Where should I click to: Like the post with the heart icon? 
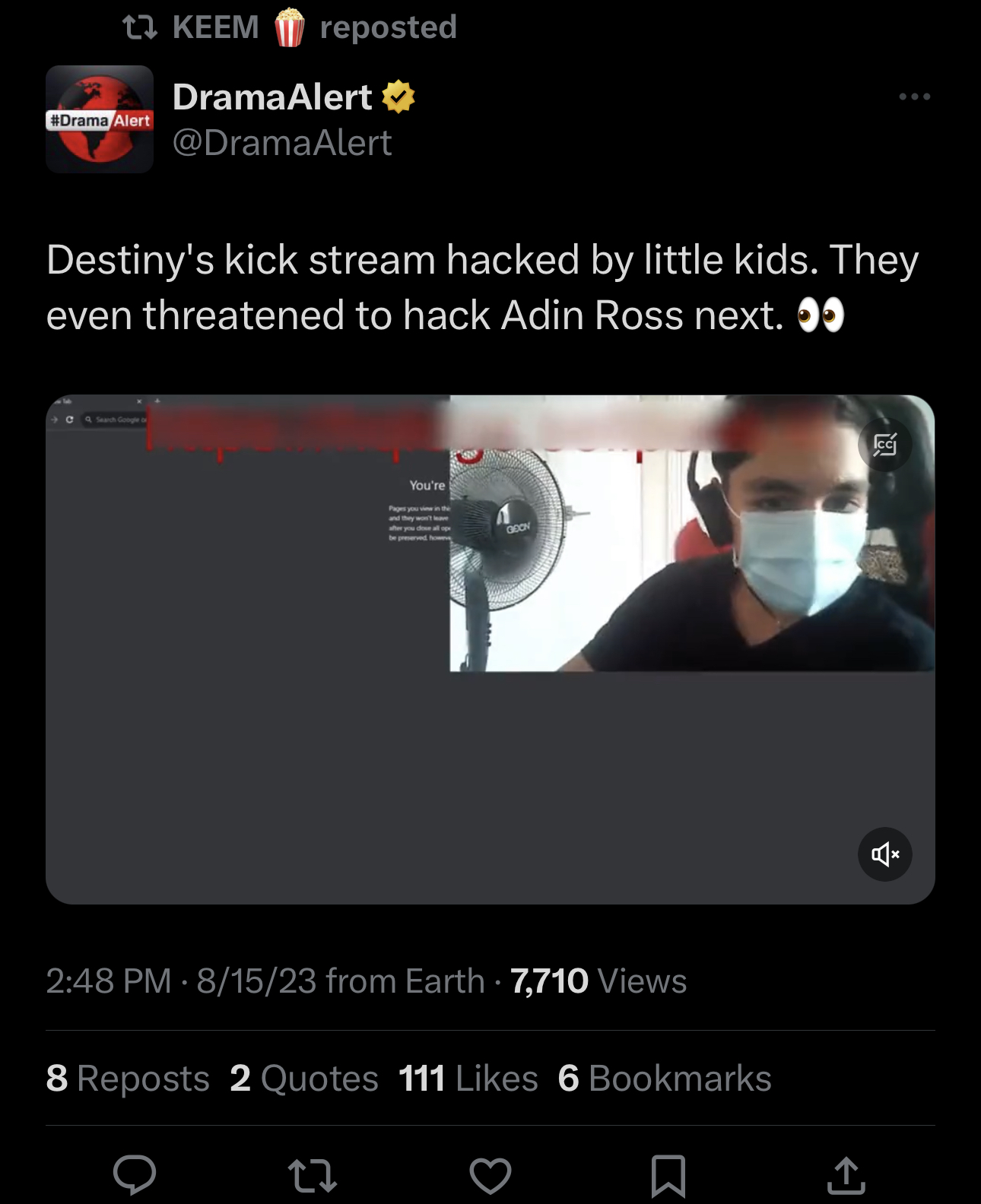point(490,1175)
